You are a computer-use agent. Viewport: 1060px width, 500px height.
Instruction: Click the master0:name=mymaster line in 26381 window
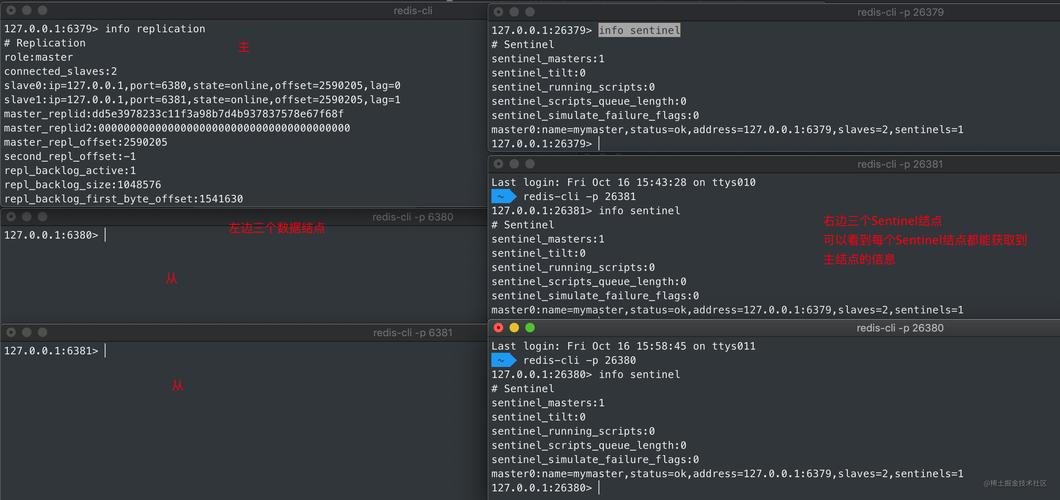[727, 310]
